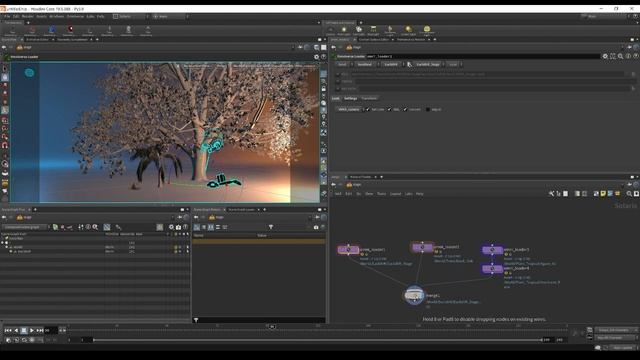The image size is (640, 360).
Task: Open the Assets menu
Action: (42, 16)
